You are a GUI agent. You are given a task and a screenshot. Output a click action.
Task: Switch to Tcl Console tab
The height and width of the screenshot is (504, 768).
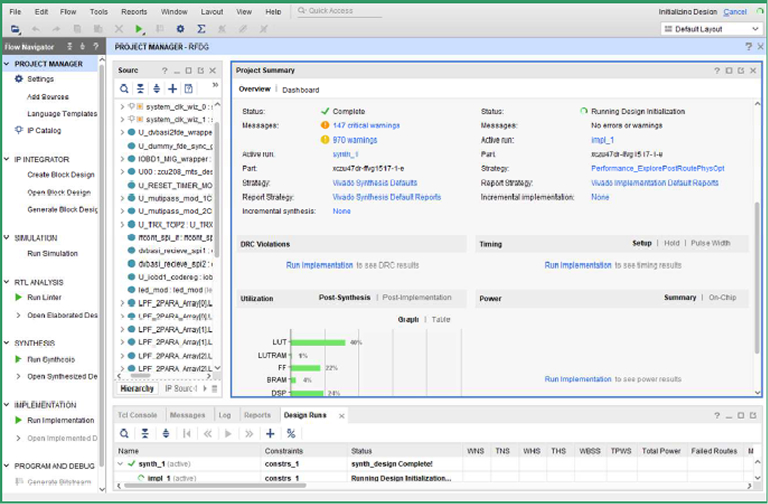[x=137, y=415]
